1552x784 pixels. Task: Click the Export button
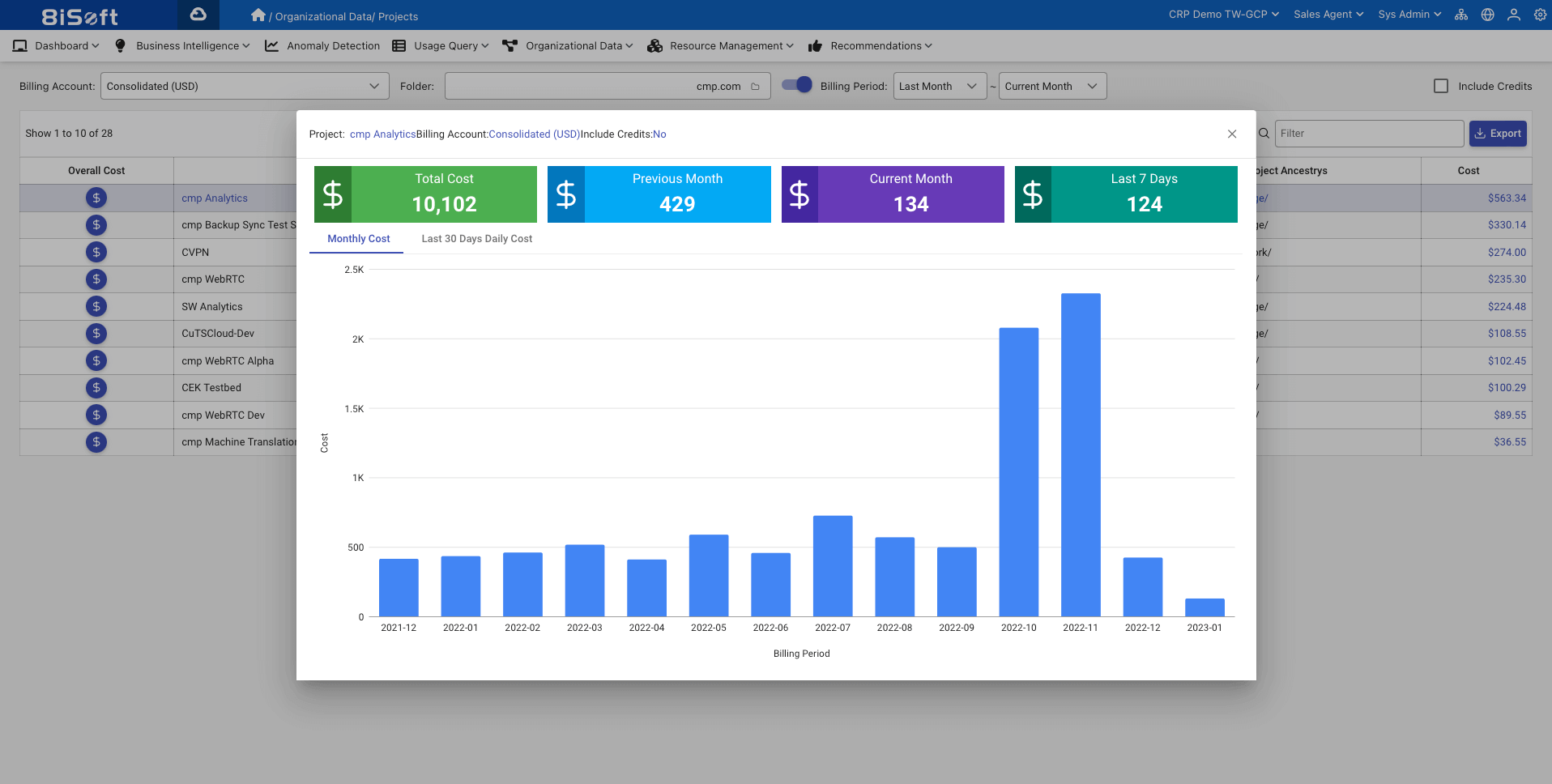(1498, 134)
